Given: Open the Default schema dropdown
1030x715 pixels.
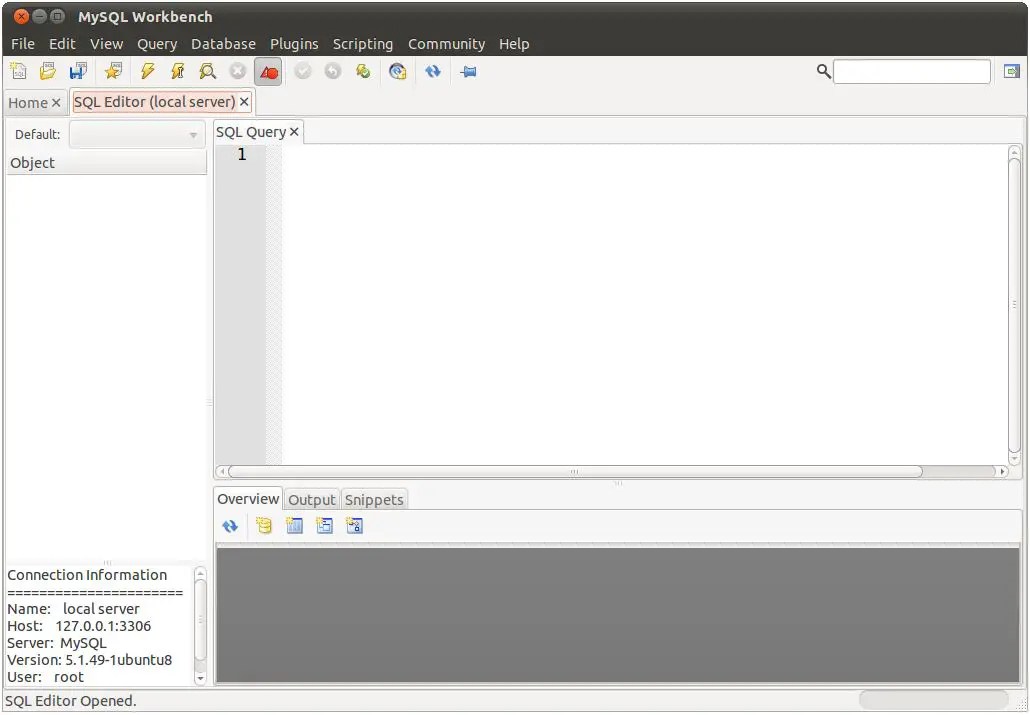Looking at the screenshot, I should point(137,135).
